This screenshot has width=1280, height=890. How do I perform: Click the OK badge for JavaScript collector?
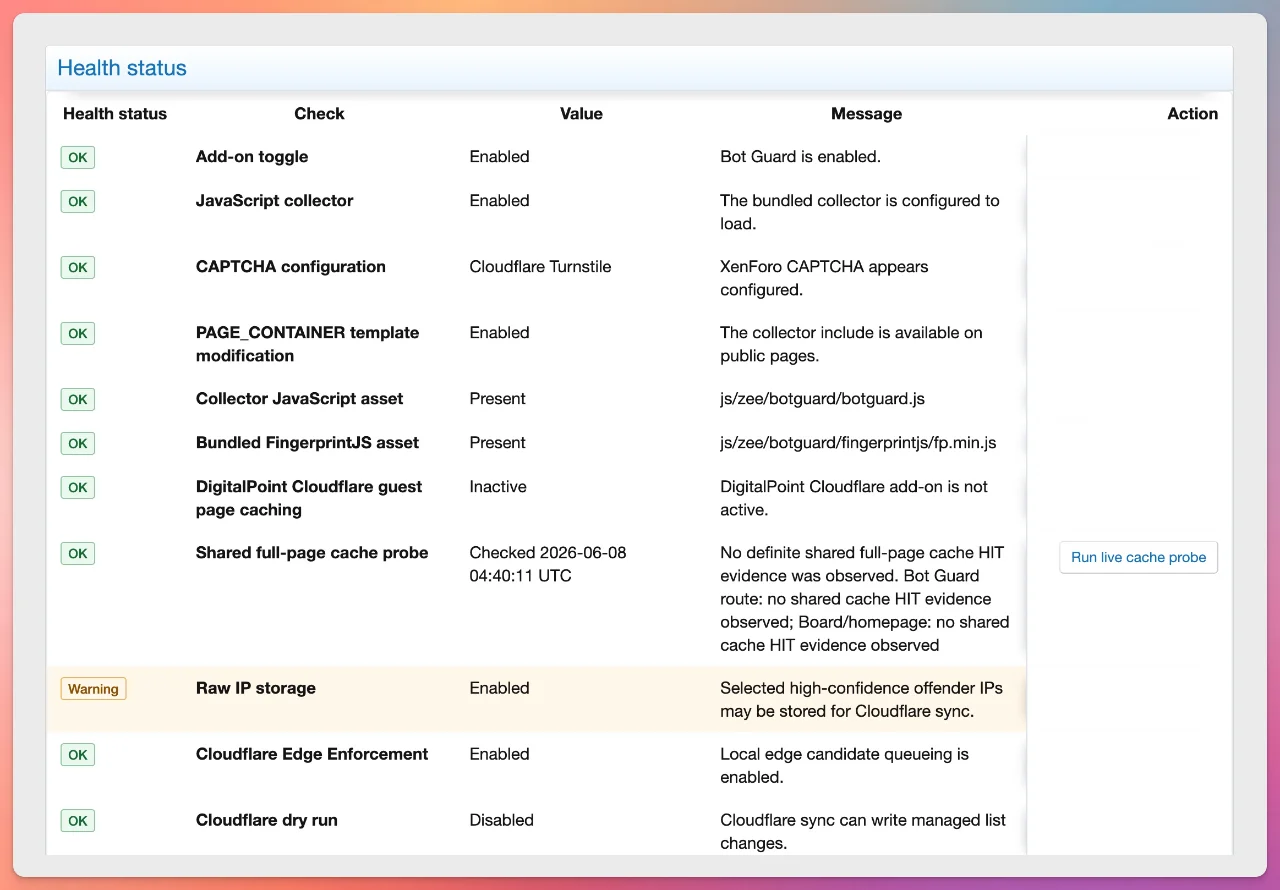point(78,201)
